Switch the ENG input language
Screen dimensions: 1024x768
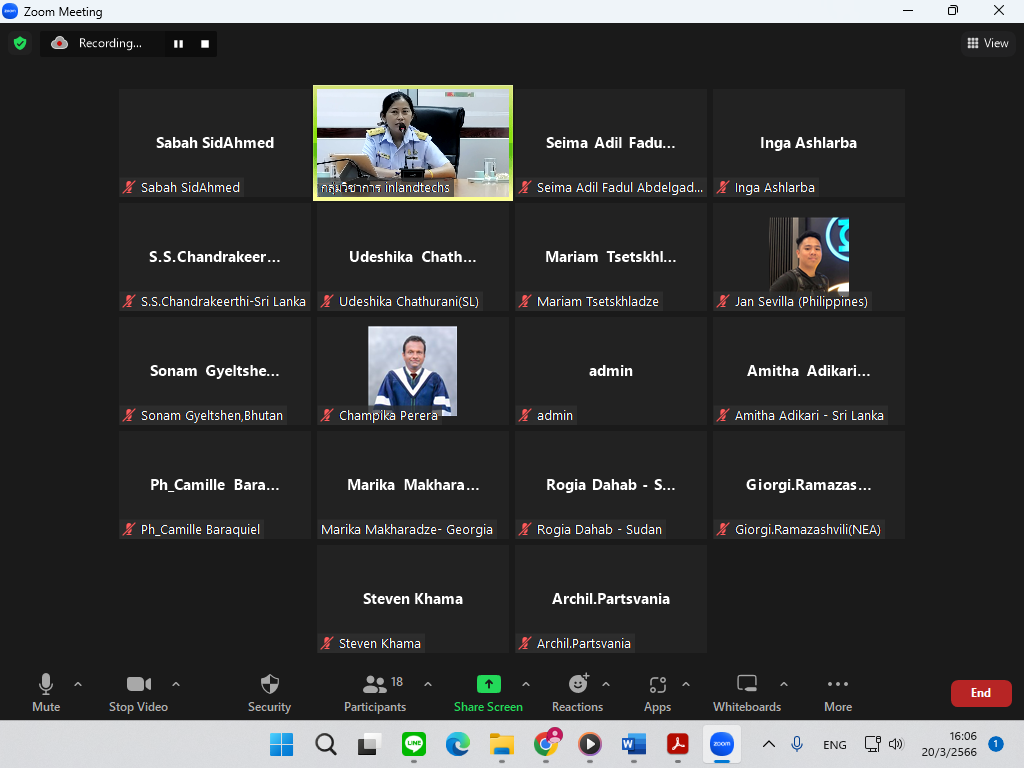tap(835, 744)
